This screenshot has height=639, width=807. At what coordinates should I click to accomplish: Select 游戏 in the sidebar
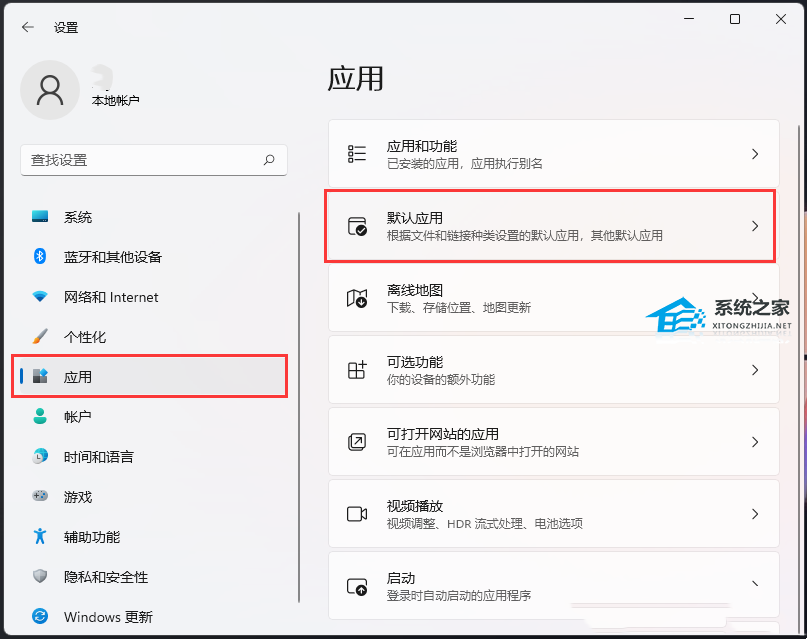(153, 496)
